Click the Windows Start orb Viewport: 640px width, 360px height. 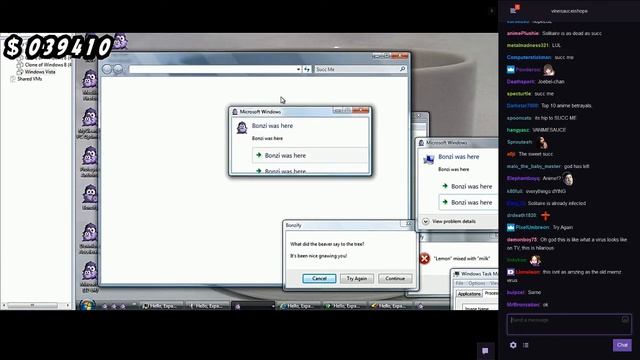tap(87, 305)
